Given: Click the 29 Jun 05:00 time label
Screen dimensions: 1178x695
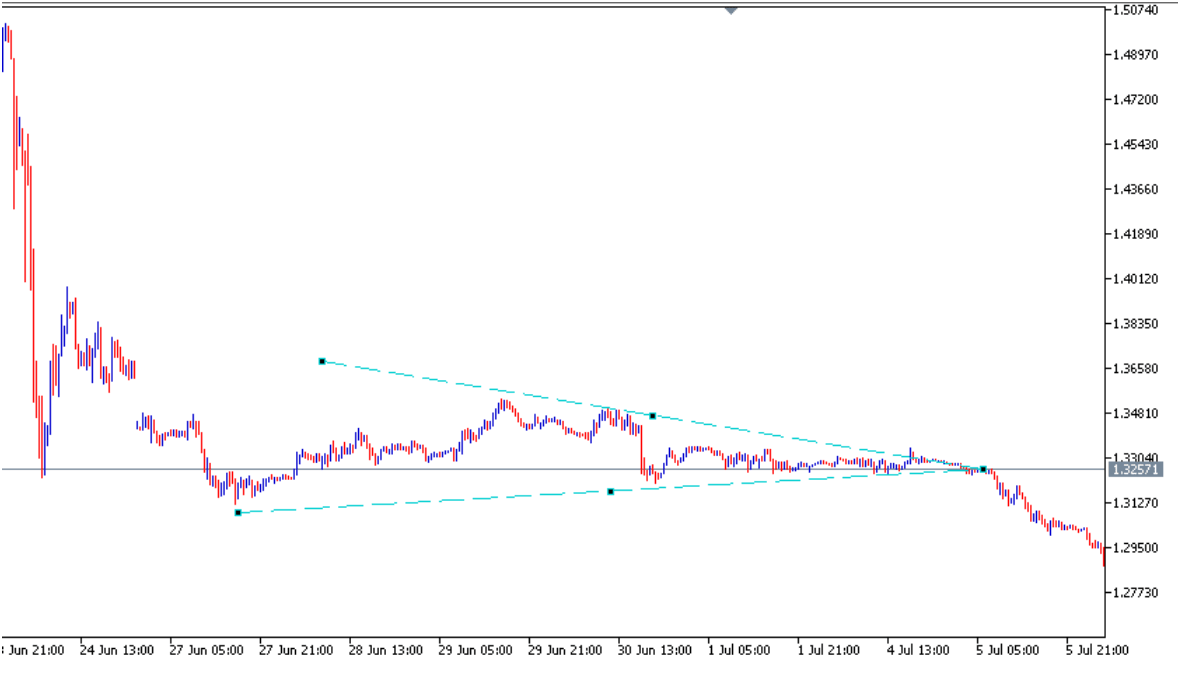Looking at the screenshot, I should (475, 650).
